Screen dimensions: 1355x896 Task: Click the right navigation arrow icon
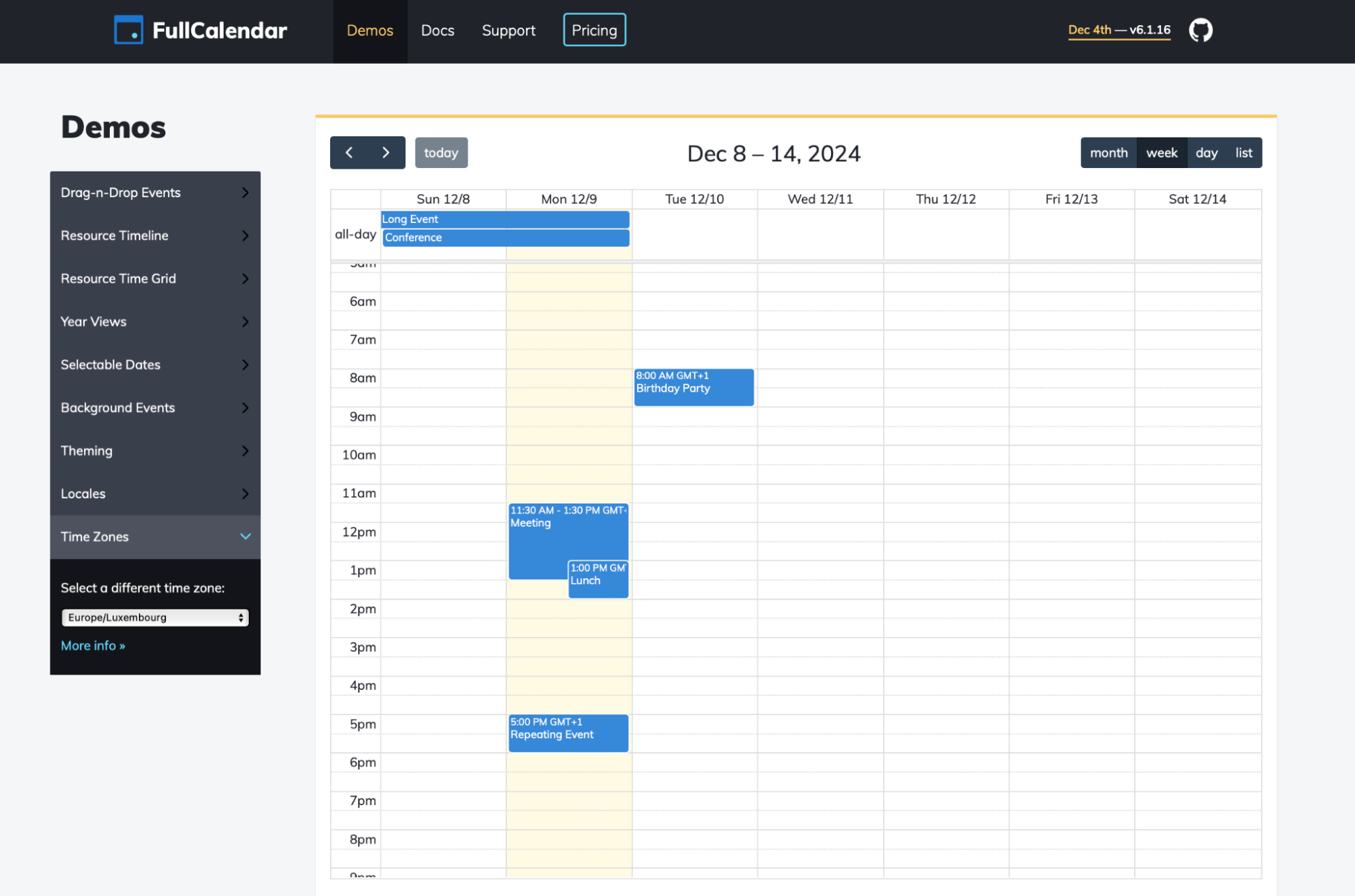tap(386, 152)
